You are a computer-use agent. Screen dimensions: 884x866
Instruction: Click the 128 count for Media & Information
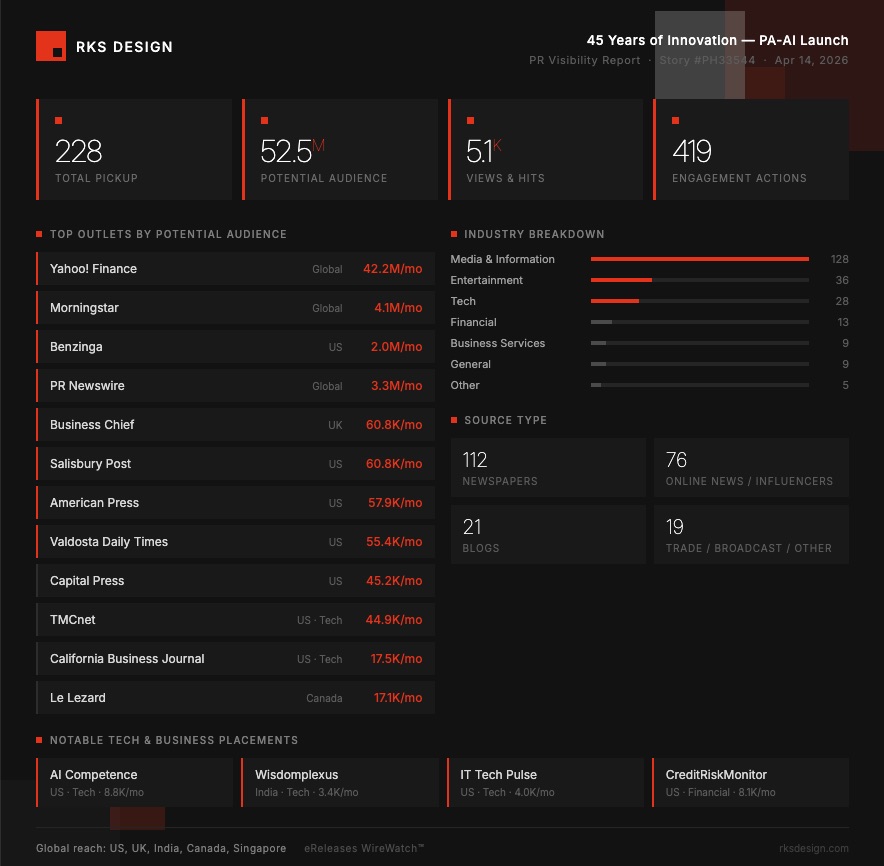click(x=839, y=259)
